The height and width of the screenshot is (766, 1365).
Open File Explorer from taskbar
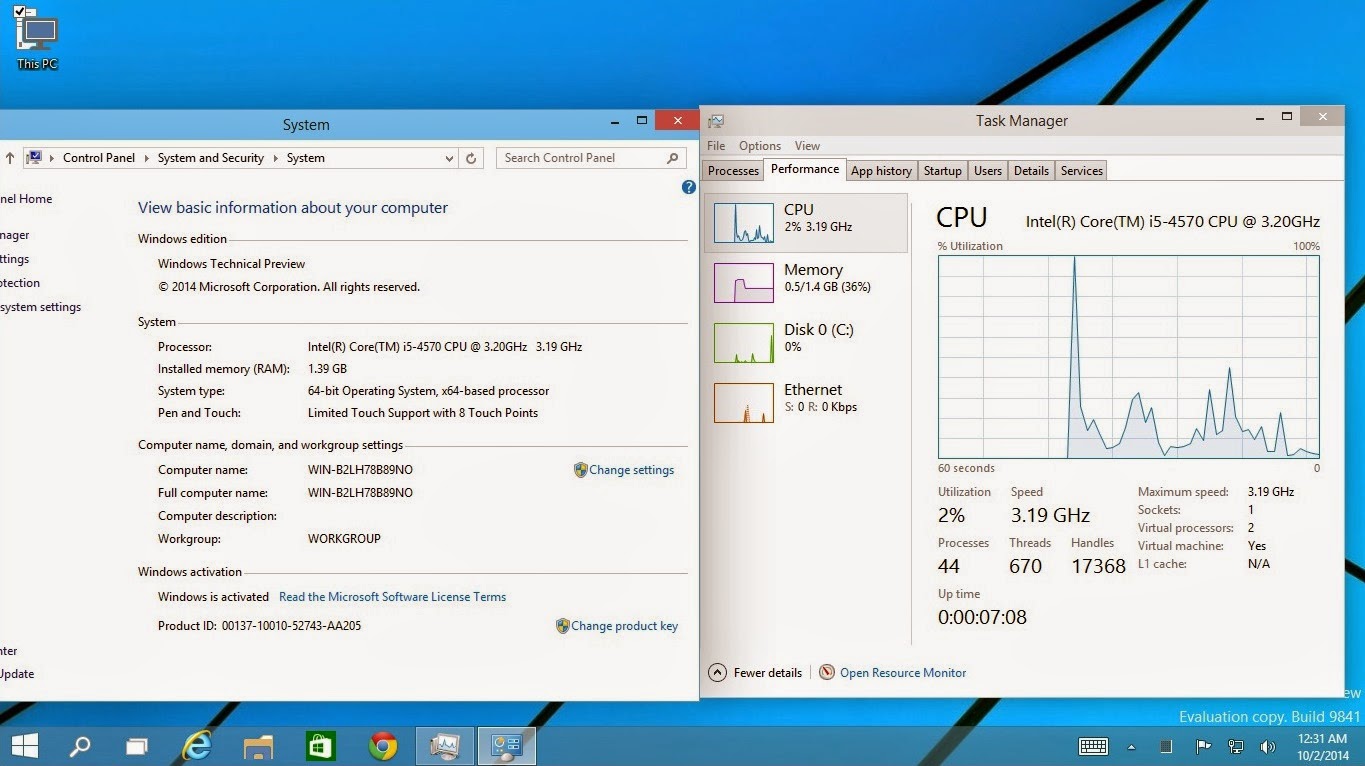[258, 746]
